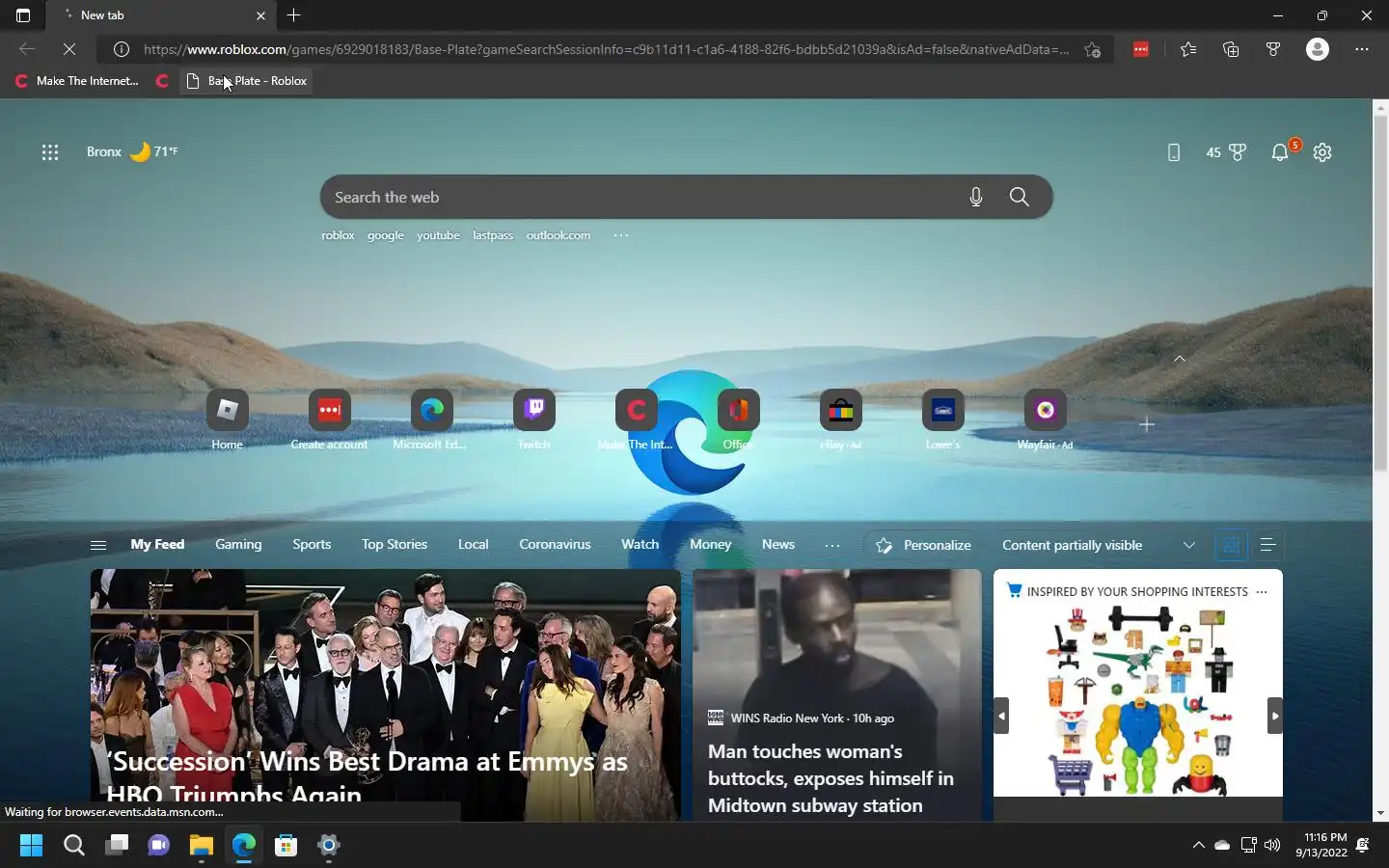The height and width of the screenshot is (868, 1389).
Task: Select the Local feed tab
Action: pos(473,544)
